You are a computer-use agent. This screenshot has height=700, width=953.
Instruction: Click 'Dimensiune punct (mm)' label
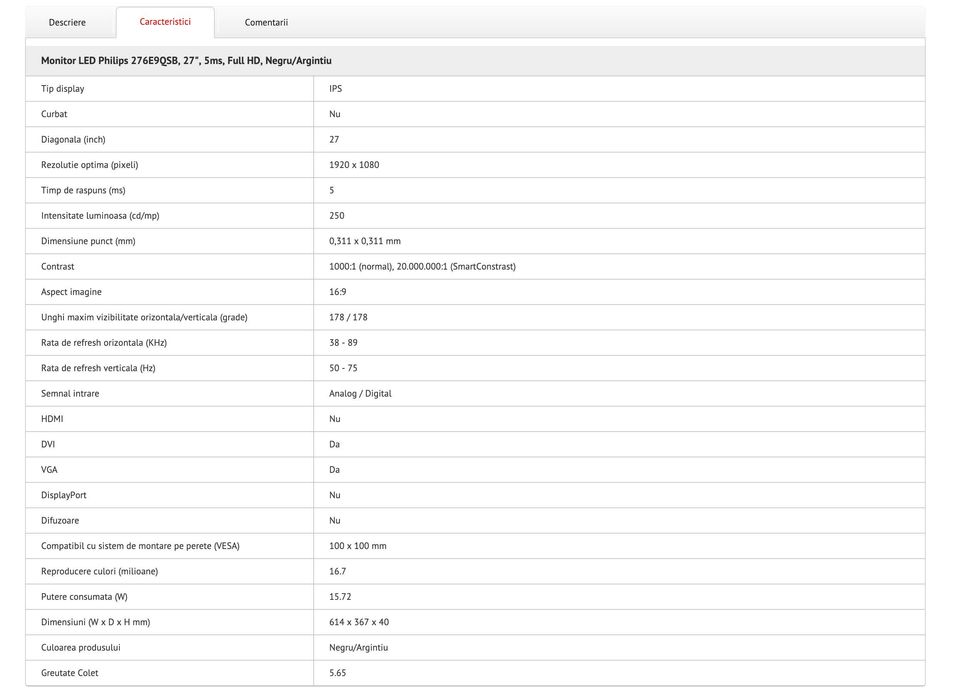(88, 241)
